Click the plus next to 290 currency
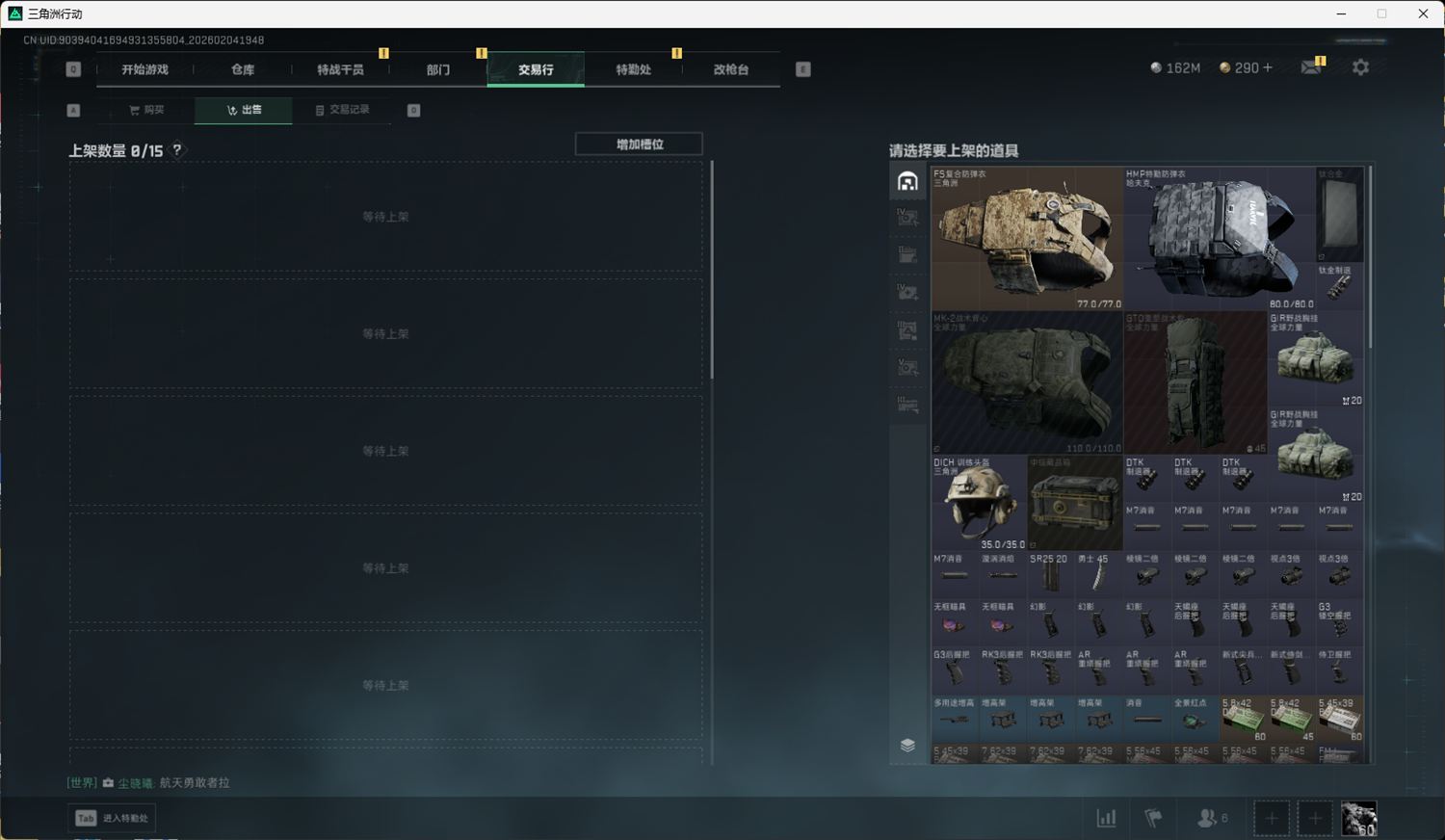This screenshot has height=840, width=1445. (1267, 67)
